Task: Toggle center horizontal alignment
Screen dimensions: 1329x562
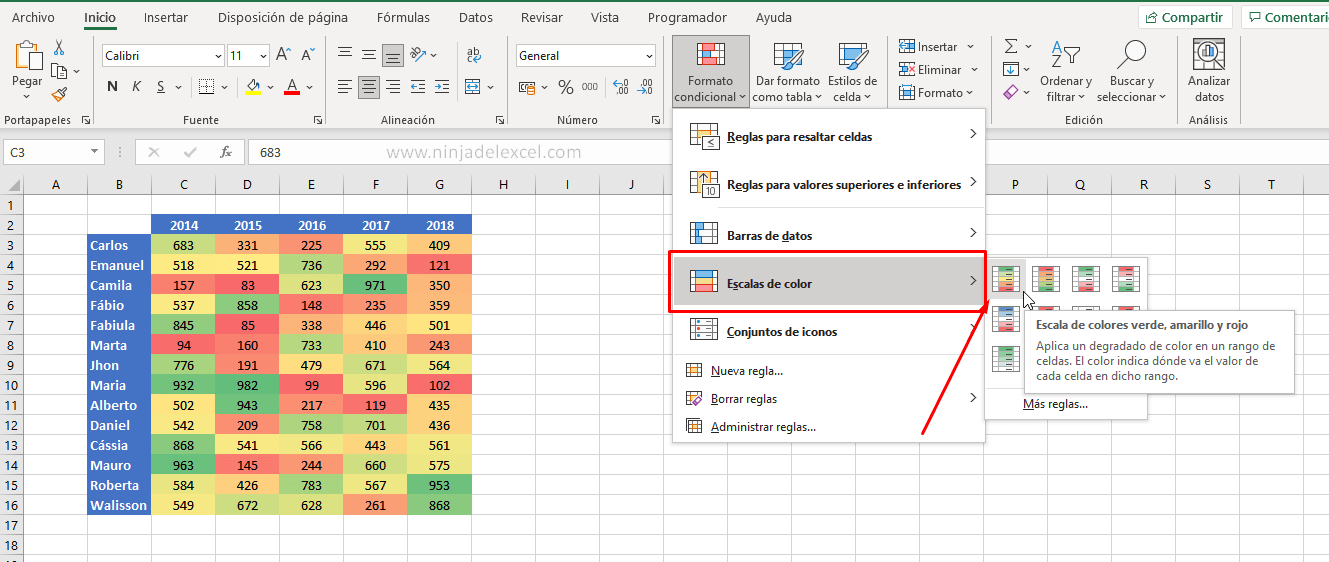Action: coord(369,87)
